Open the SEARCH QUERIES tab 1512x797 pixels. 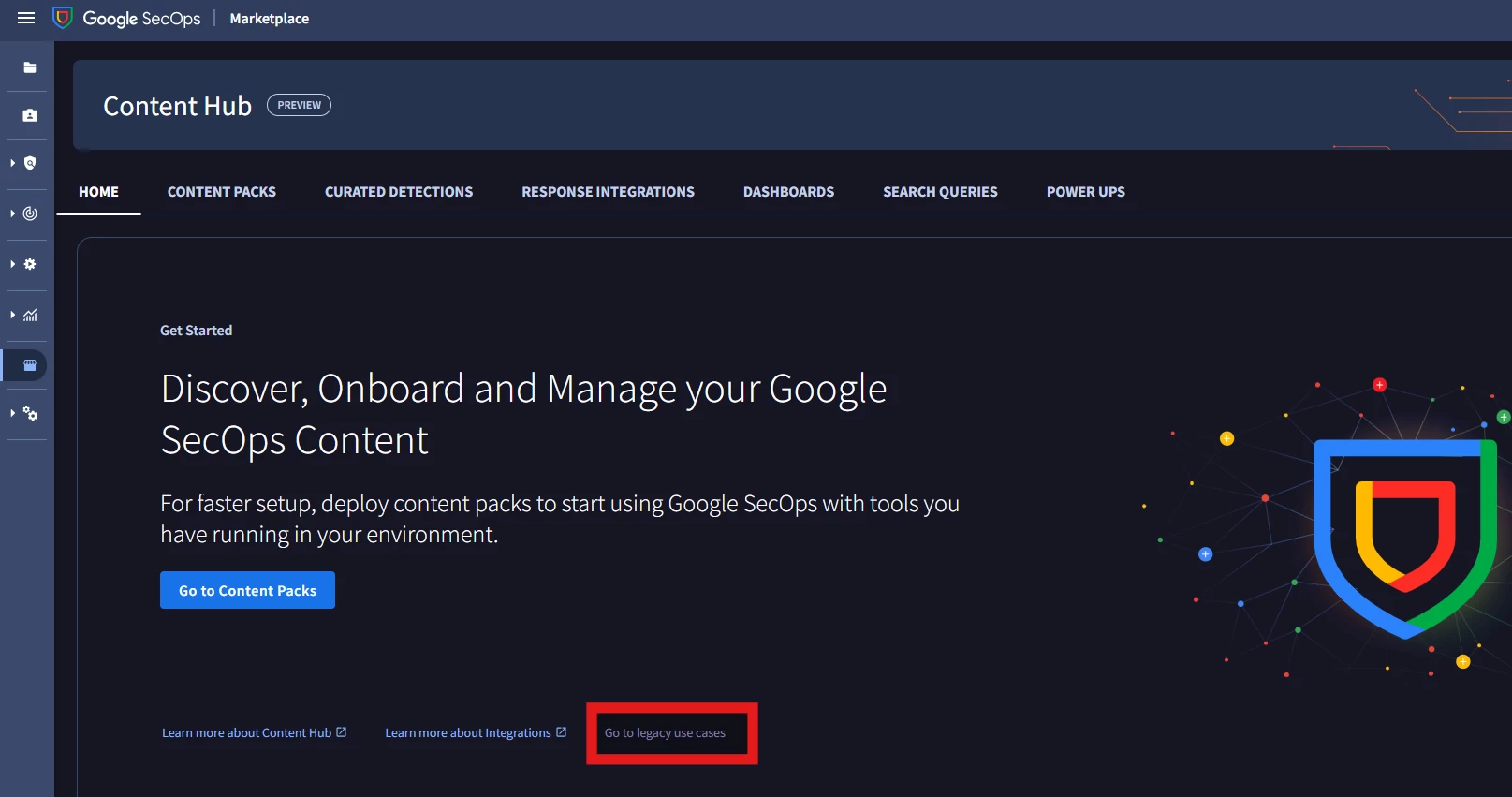coord(940,192)
